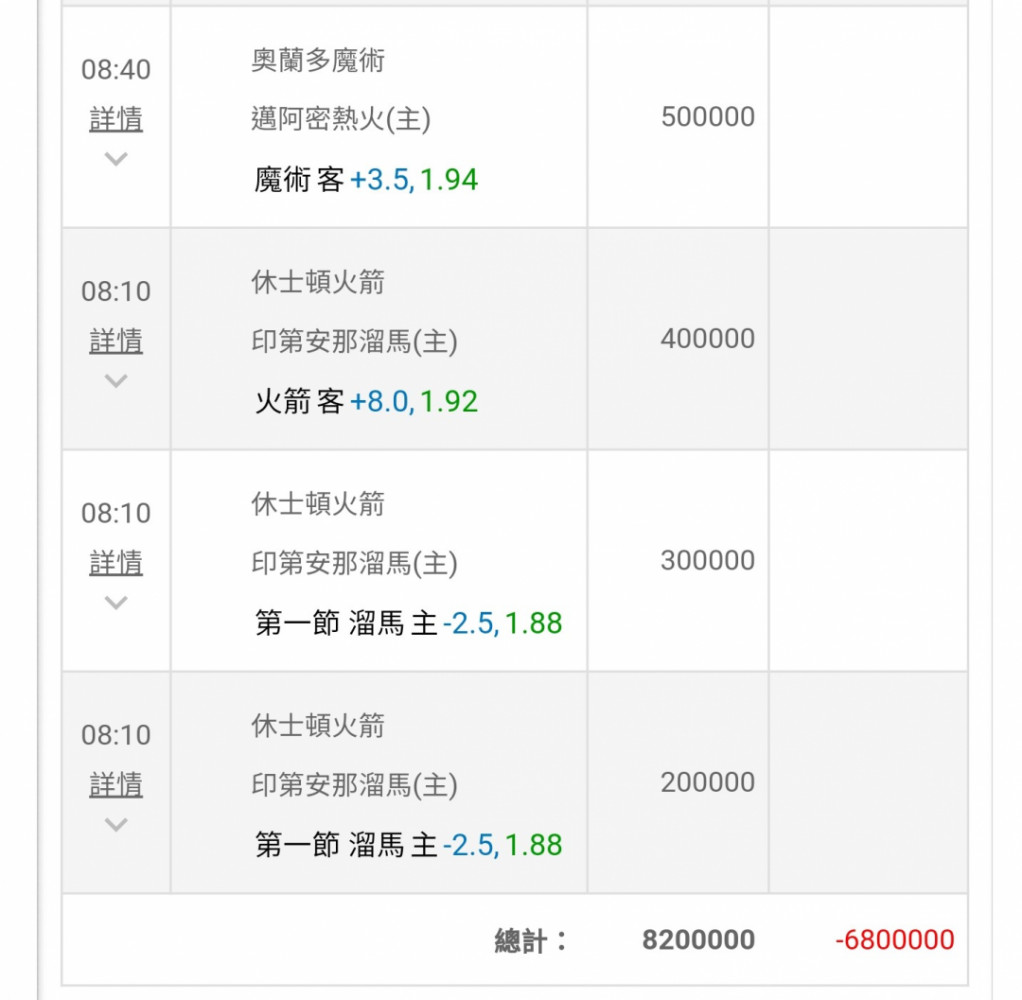The height and width of the screenshot is (1000, 1022).
Task: Expand chevron in the 300000 bet row
Action: (116, 602)
